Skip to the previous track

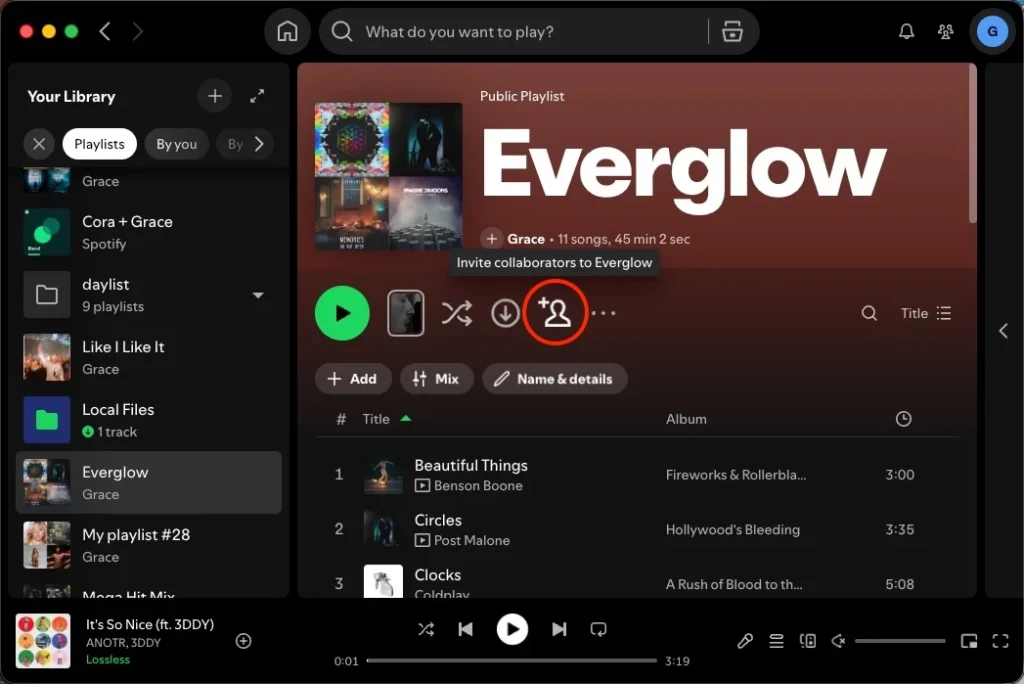pos(466,629)
